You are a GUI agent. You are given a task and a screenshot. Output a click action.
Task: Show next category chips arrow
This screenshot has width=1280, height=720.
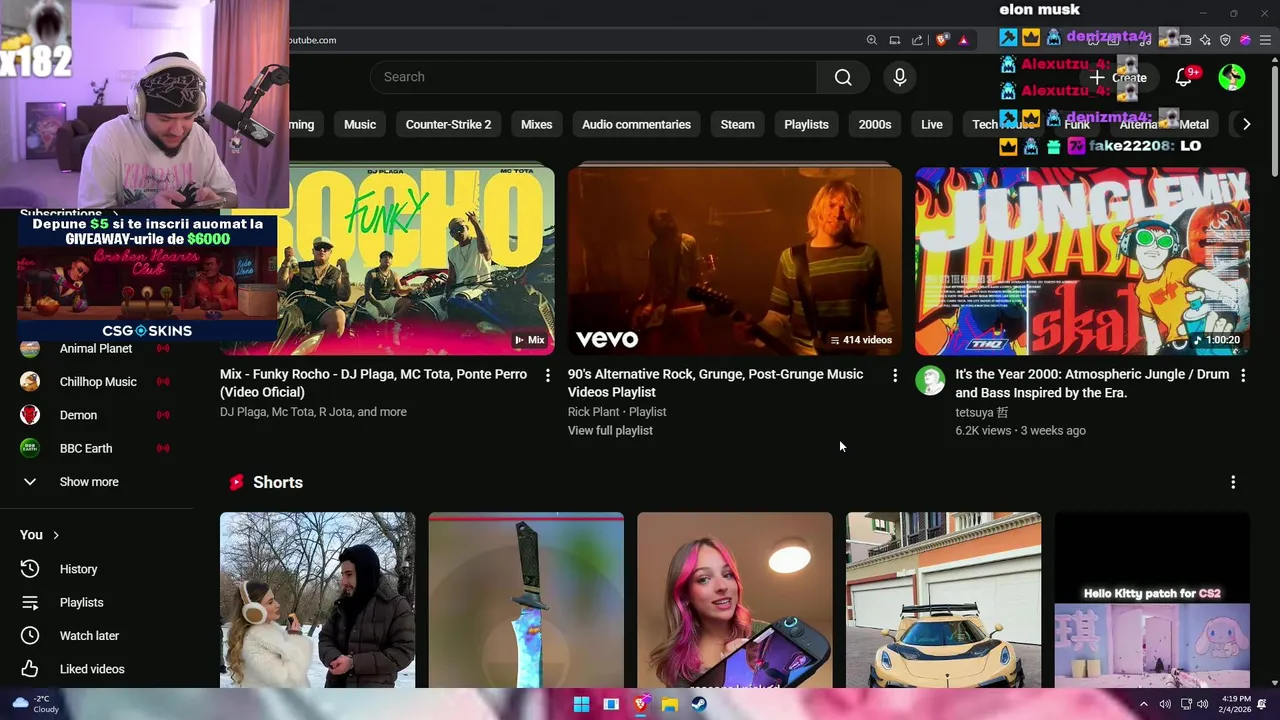[x=1246, y=124]
